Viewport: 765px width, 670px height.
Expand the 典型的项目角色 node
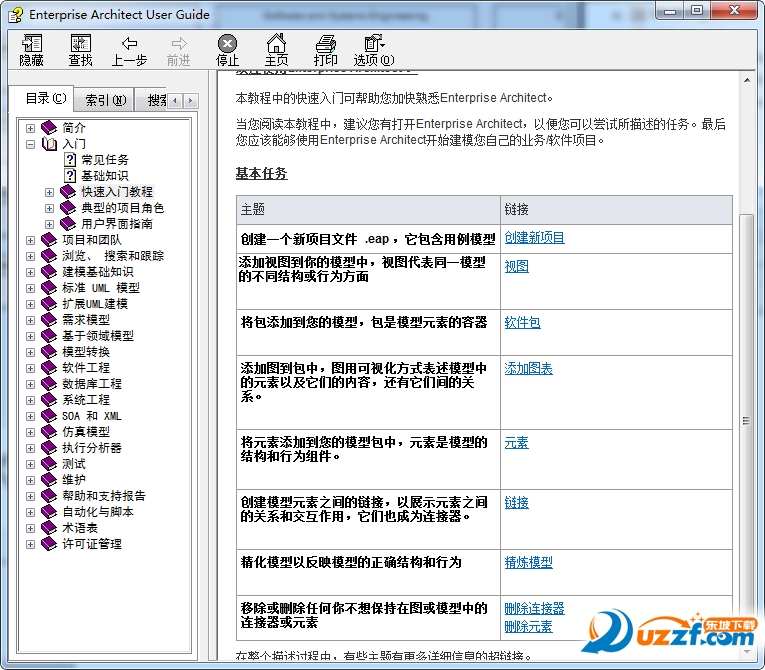pos(49,208)
